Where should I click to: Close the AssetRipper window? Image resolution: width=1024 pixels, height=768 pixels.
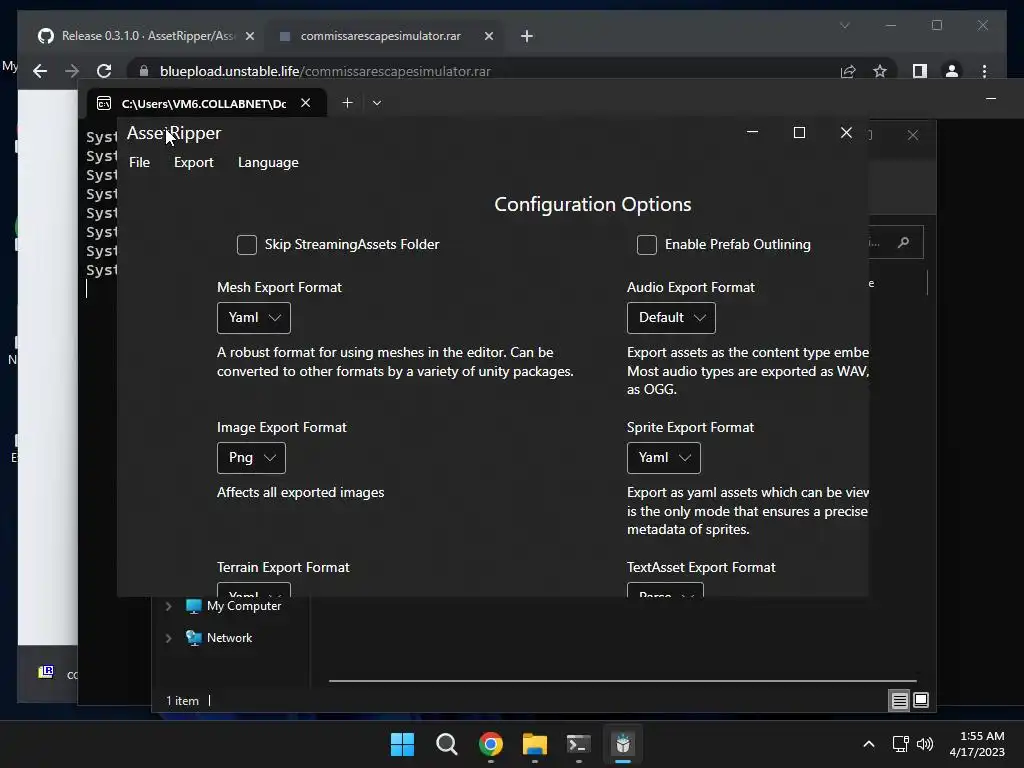[x=846, y=133]
